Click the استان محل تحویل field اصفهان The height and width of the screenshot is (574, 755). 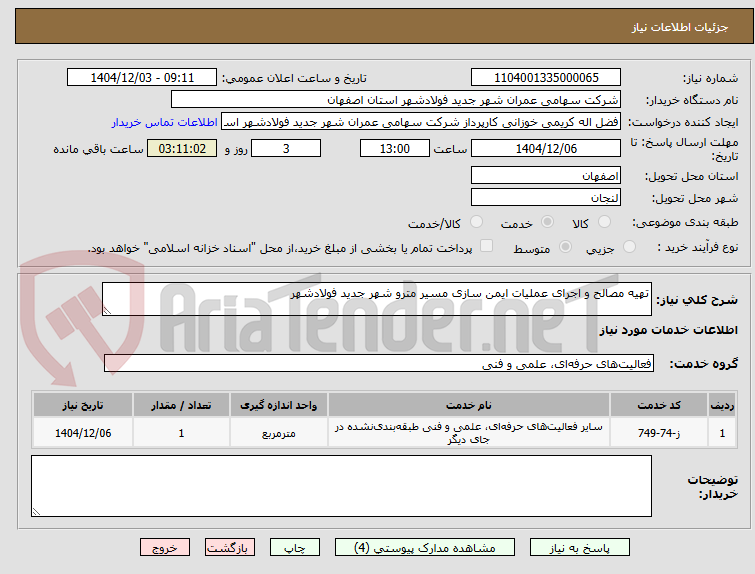coord(546,175)
